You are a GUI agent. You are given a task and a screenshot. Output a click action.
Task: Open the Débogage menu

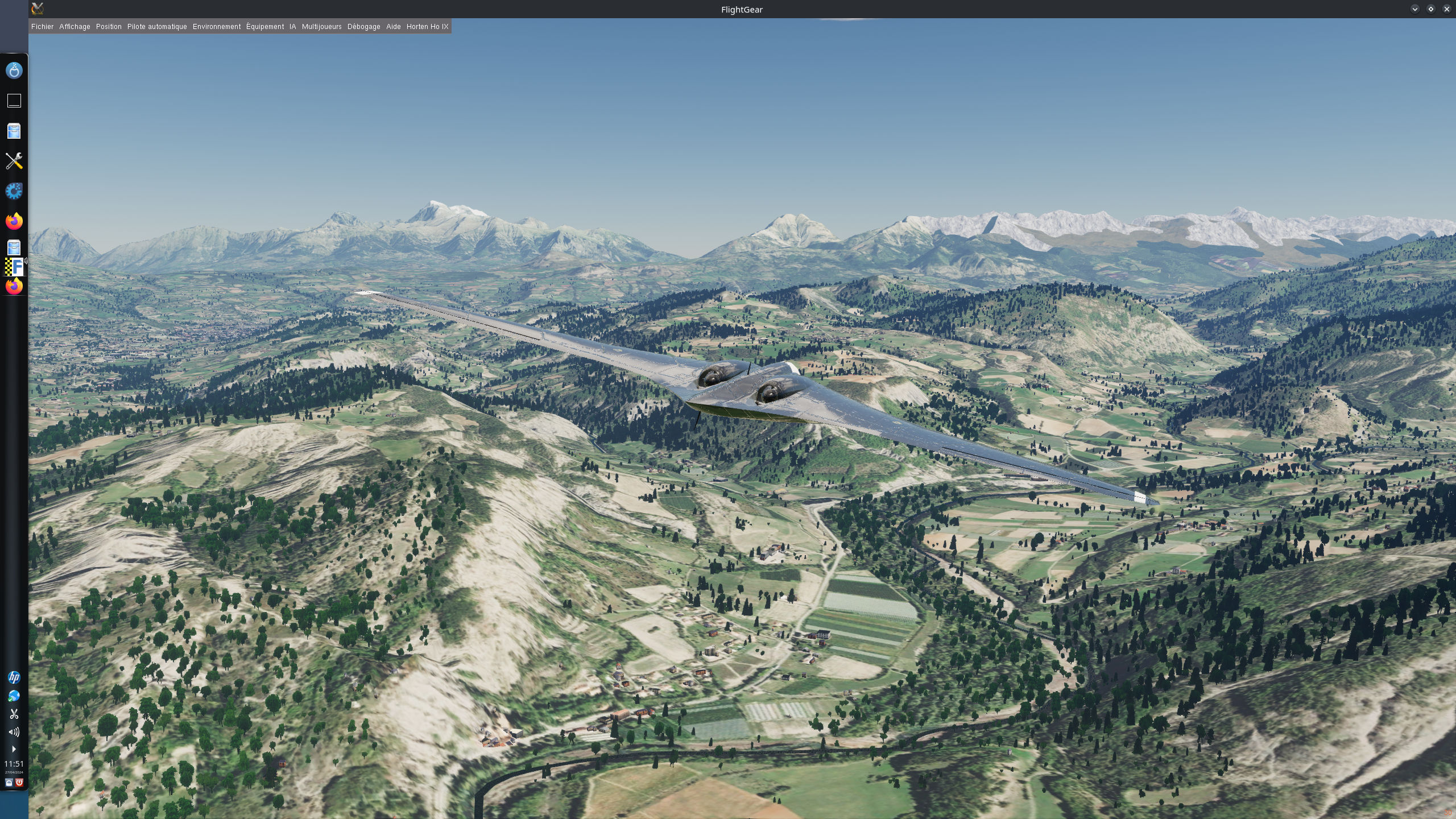363,27
